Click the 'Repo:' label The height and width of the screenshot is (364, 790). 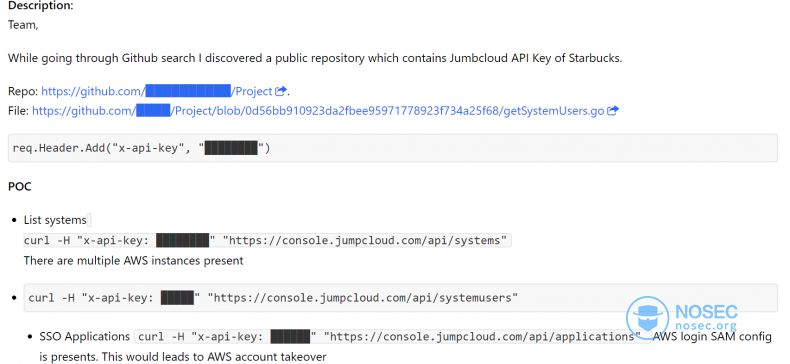click(x=23, y=91)
